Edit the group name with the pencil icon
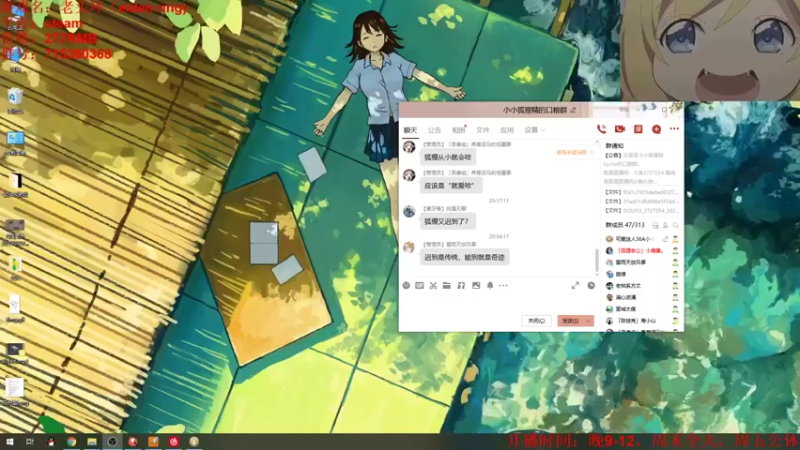The image size is (800, 450). coord(573,110)
